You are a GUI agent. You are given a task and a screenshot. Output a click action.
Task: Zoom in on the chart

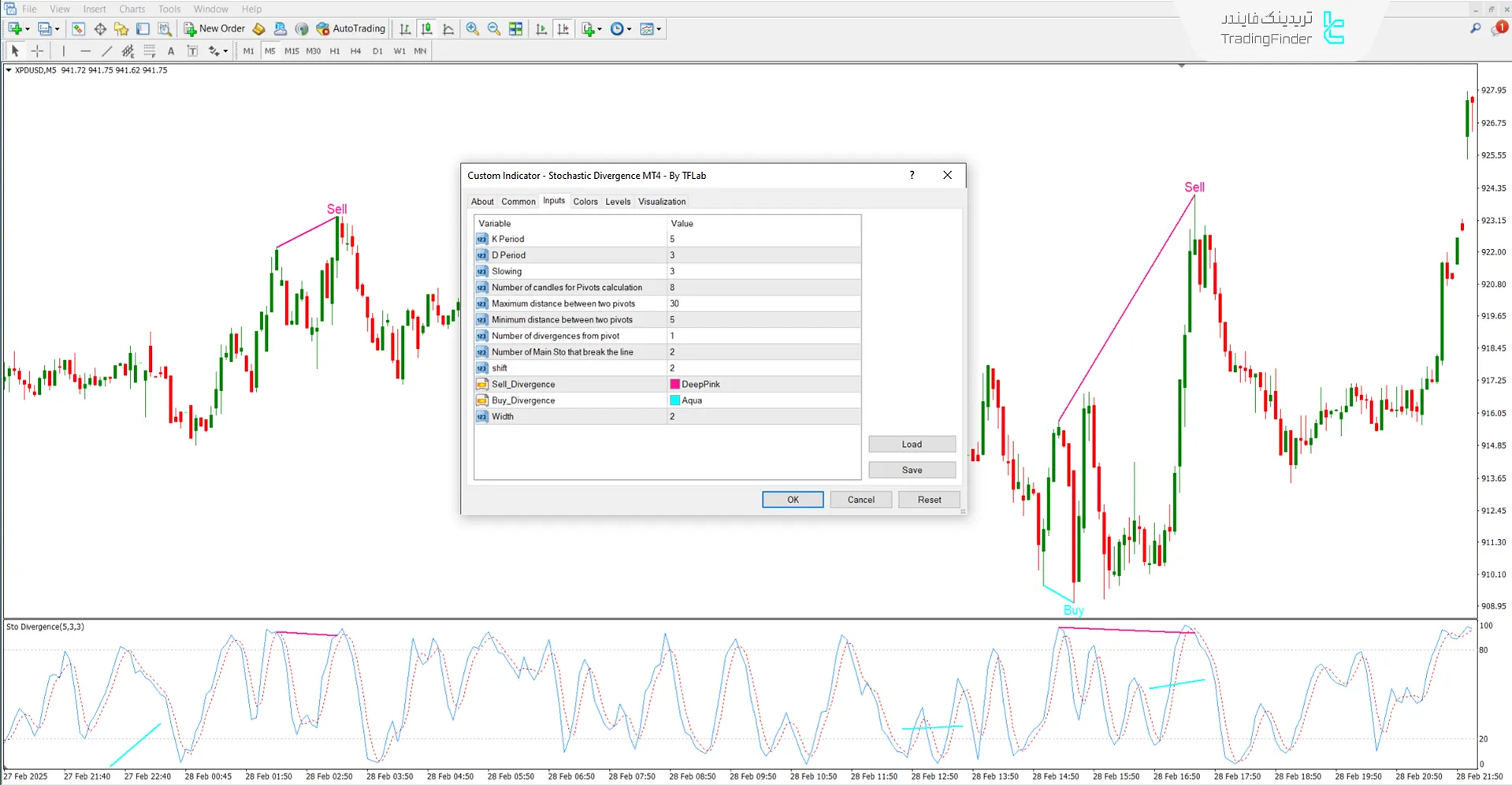pyautogui.click(x=473, y=29)
